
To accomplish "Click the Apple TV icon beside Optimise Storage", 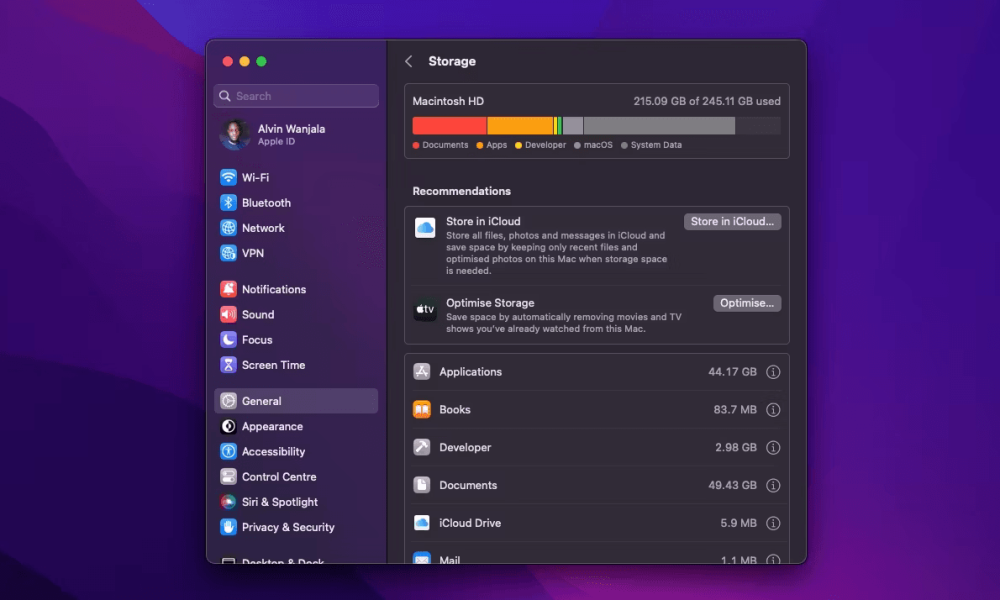I will coord(425,309).
